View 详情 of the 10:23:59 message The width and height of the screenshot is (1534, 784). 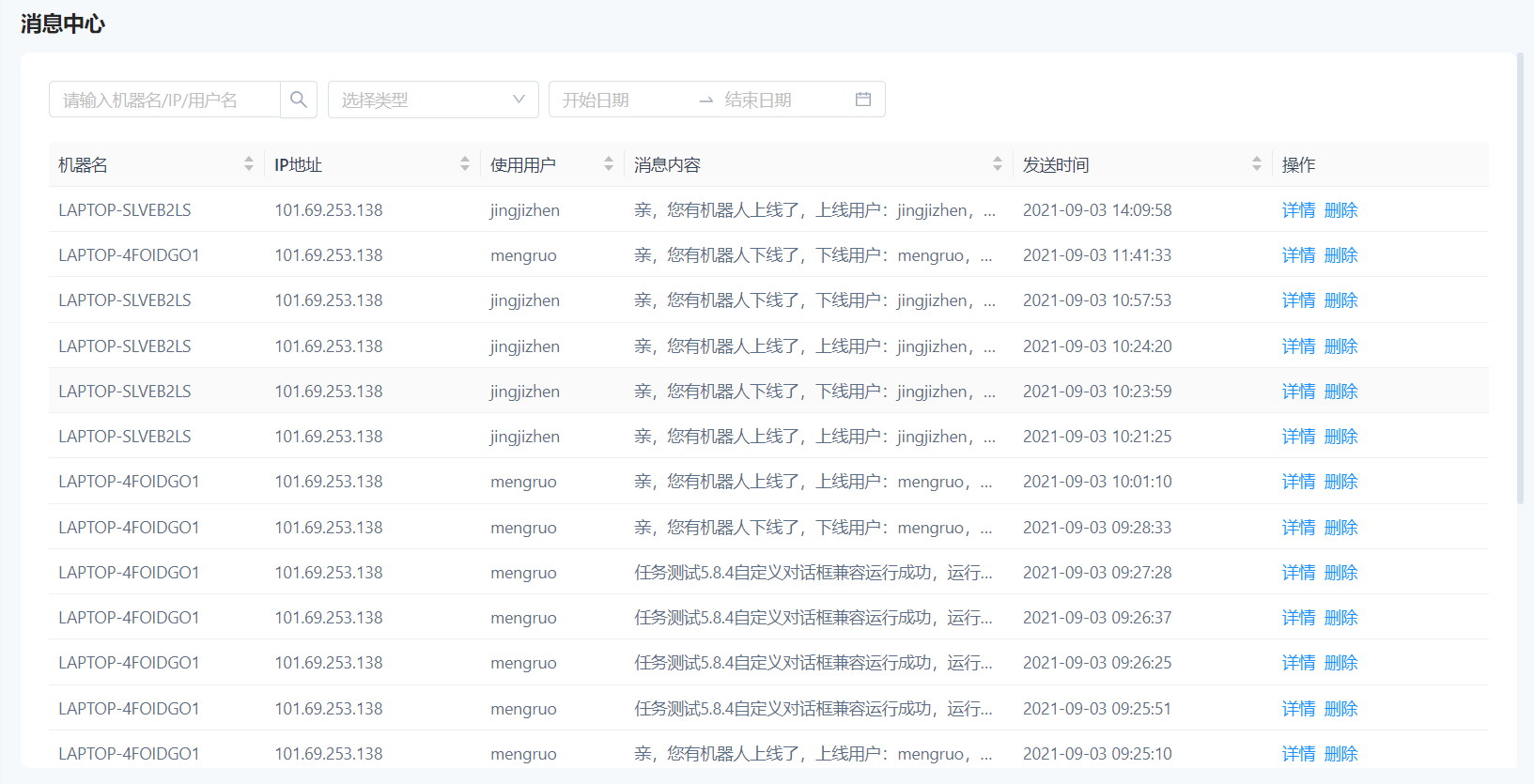[1298, 392]
